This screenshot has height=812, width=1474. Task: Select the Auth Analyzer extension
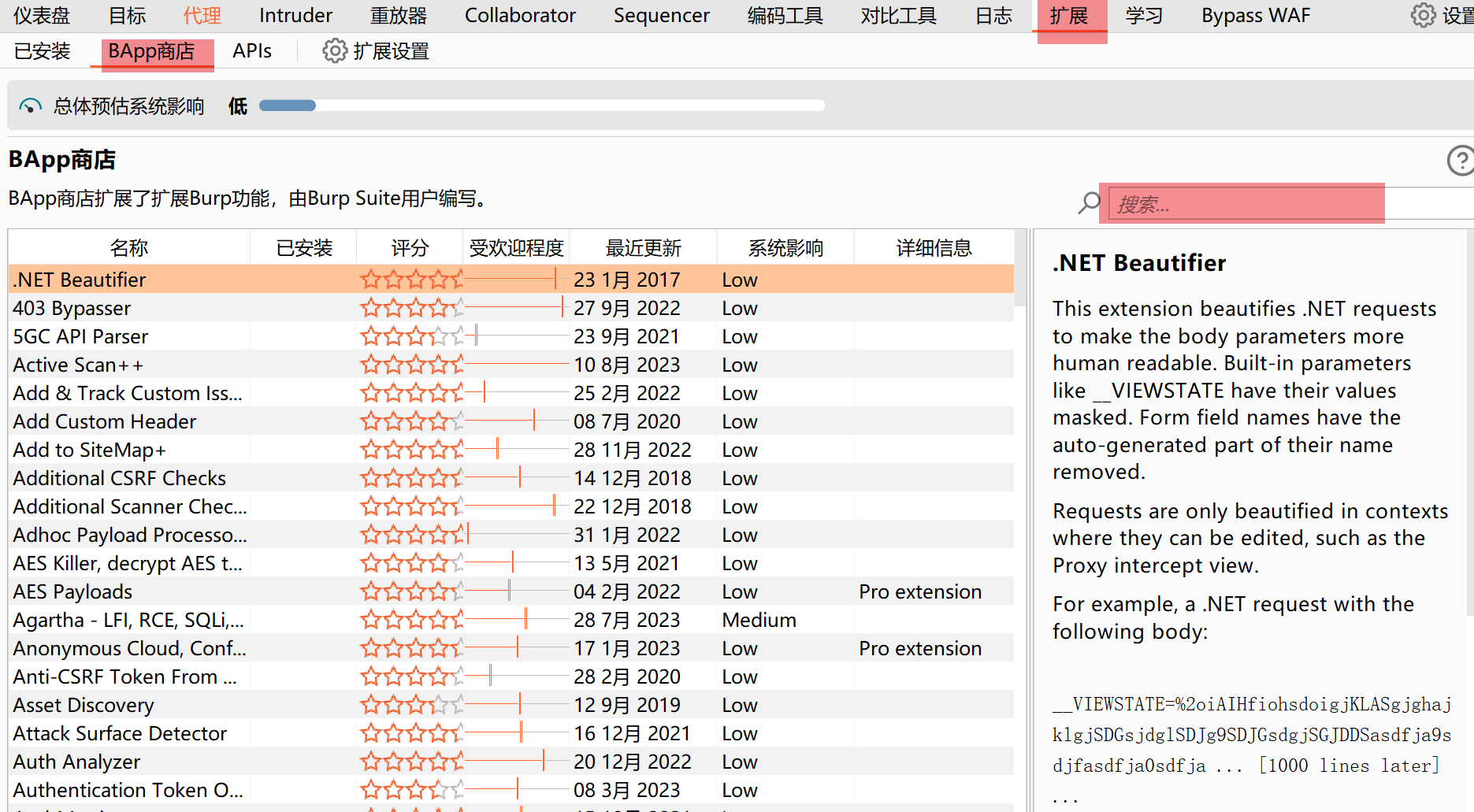(511, 762)
